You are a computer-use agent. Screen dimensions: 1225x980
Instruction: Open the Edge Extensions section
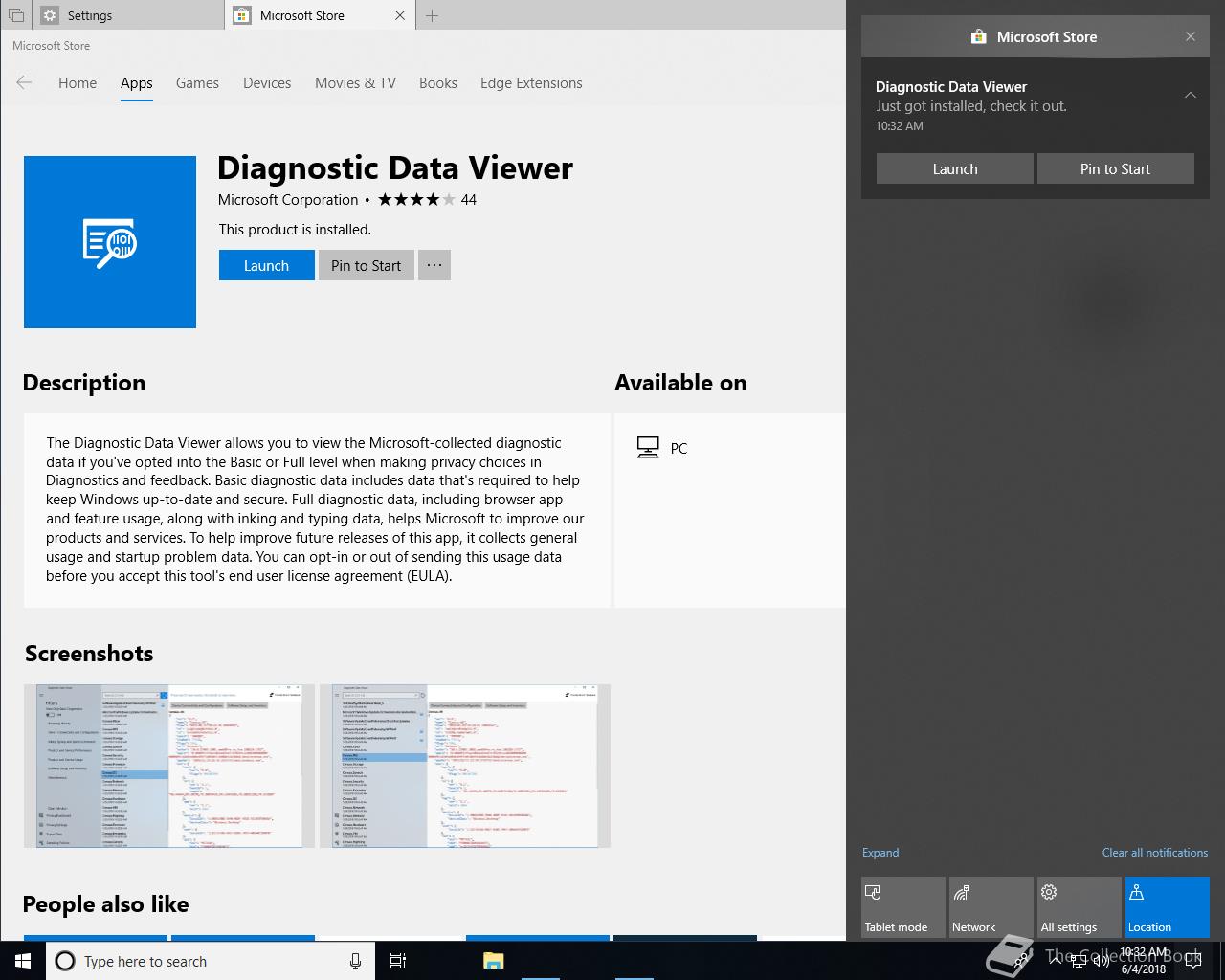531,83
